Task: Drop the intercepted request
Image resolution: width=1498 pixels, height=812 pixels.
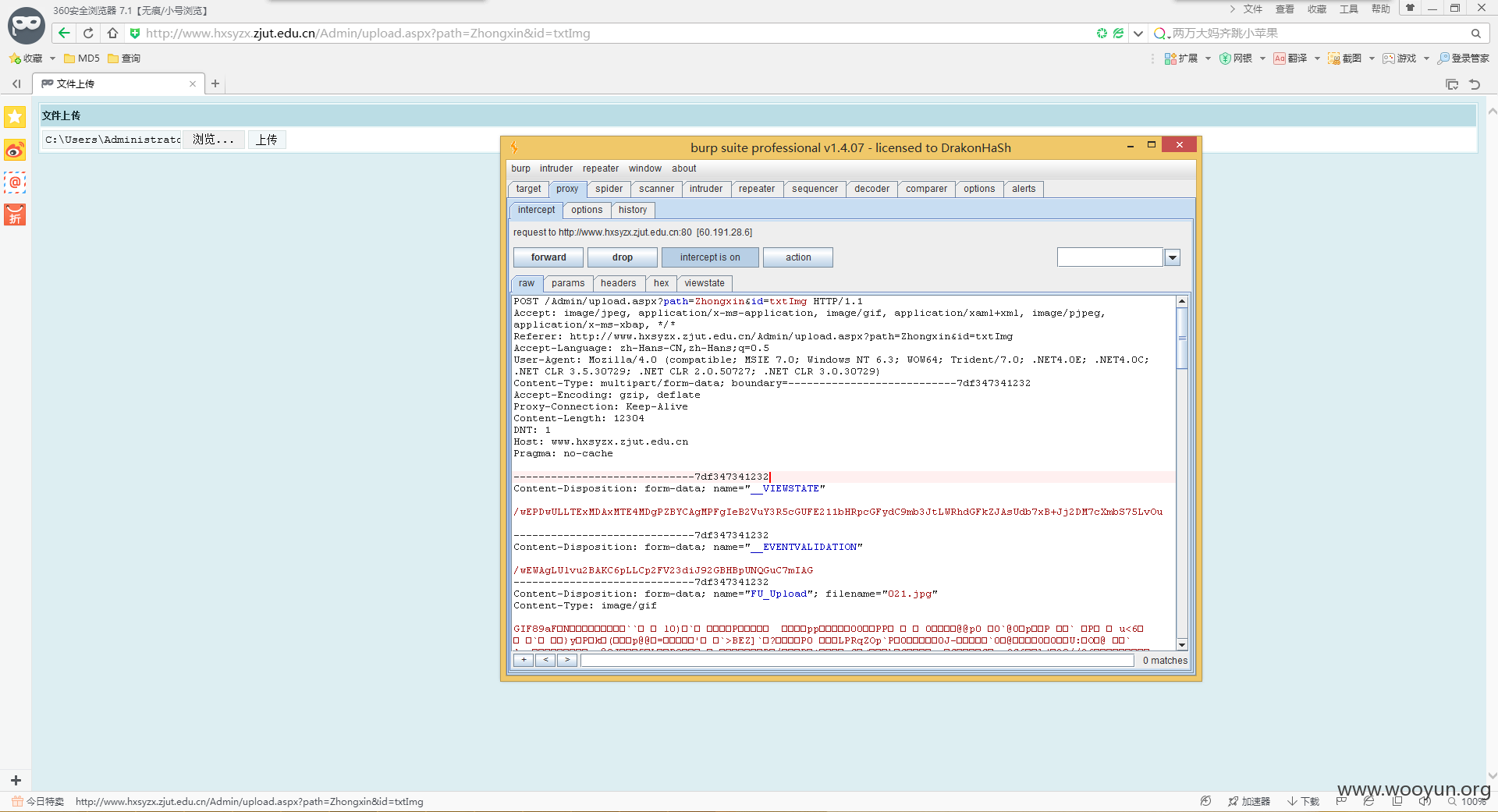Action: pyautogui.click(x=623, y=257)
